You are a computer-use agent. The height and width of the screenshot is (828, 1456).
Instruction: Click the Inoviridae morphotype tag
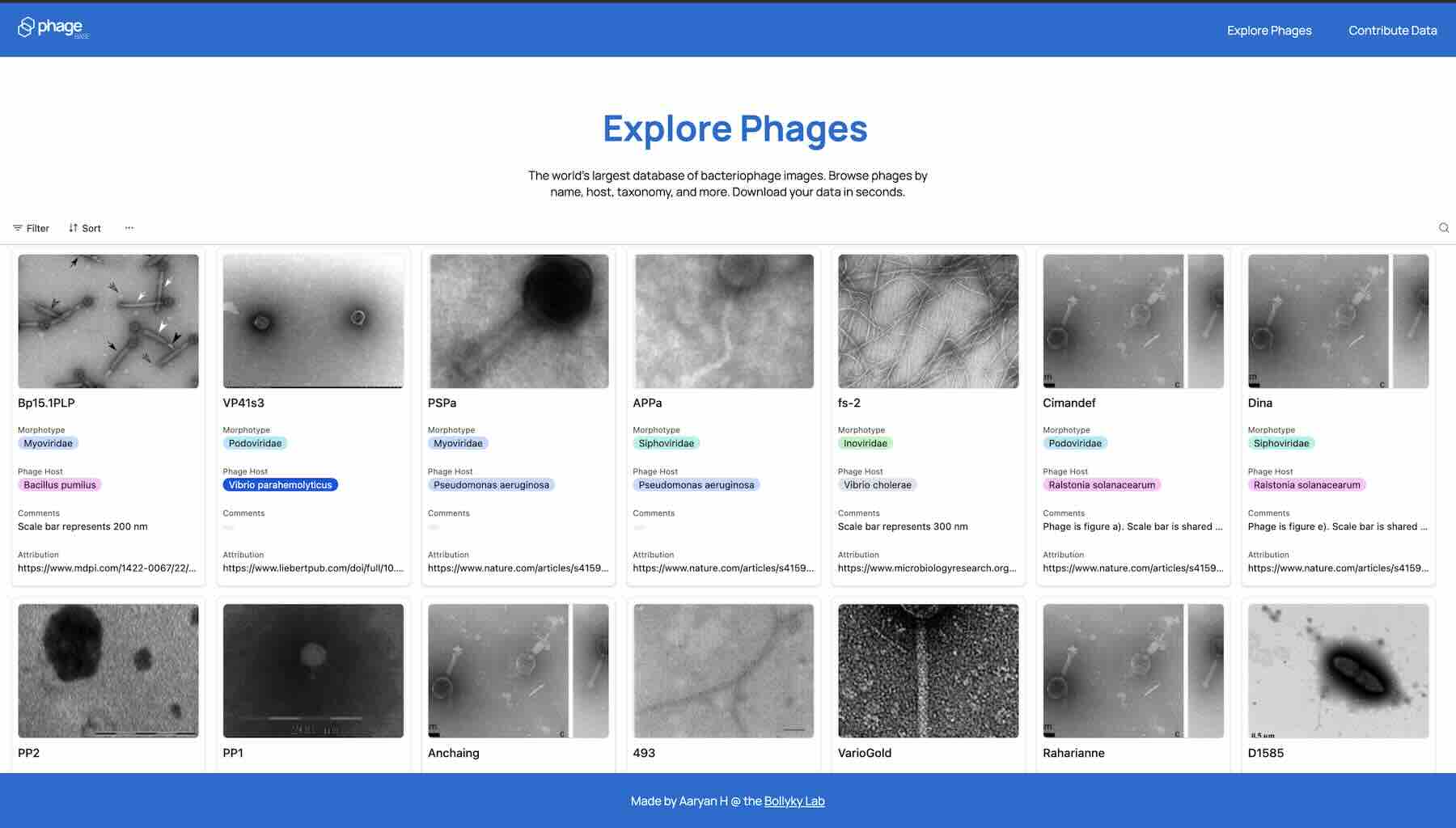point(866,443)
